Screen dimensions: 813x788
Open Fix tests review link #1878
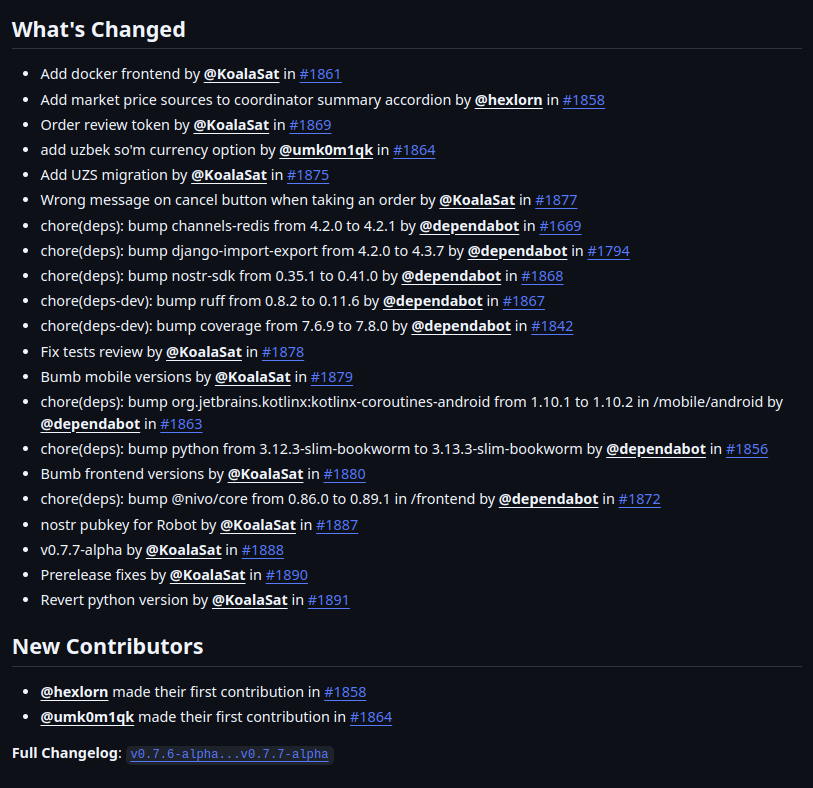(283, 352)
